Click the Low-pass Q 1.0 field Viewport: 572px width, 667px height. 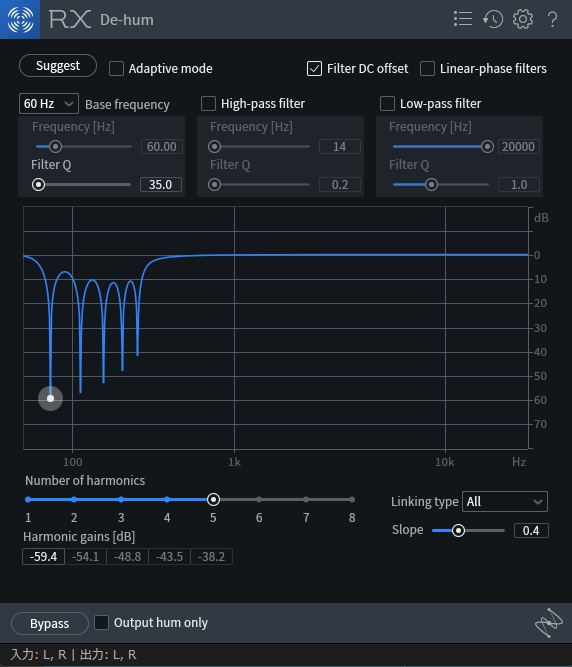518,185
